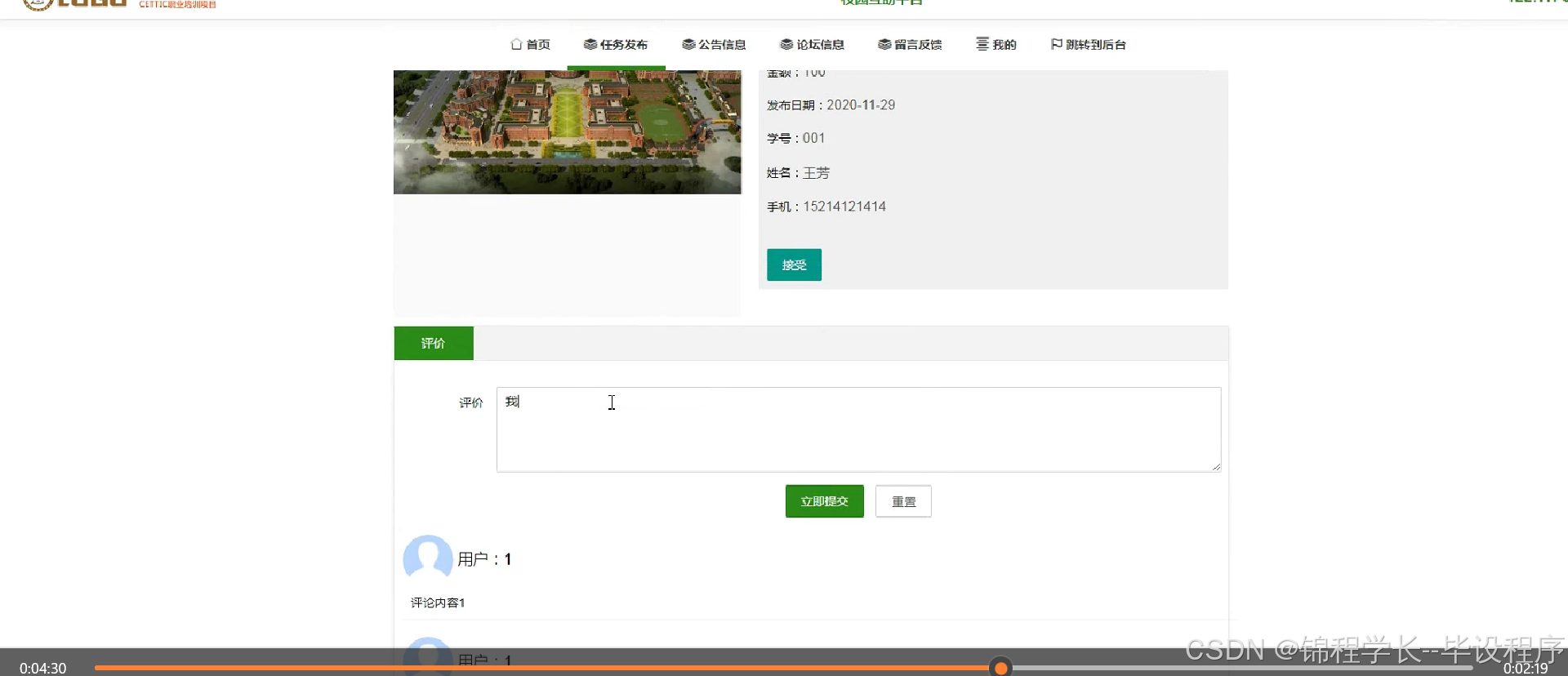Go to 公告信息 in navigation
Image resolution: width=1568 pixels, height=676 pixels.
tap(714, 44)
